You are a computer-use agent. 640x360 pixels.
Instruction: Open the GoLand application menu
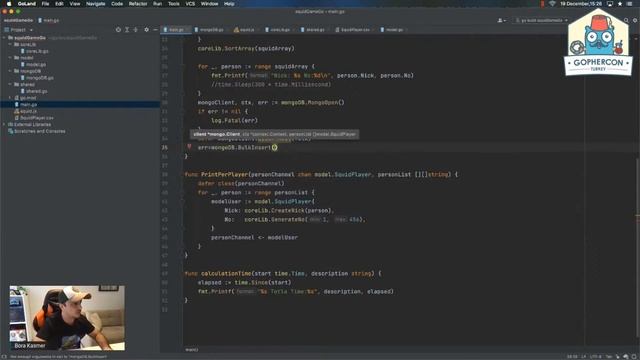point(27,4)
